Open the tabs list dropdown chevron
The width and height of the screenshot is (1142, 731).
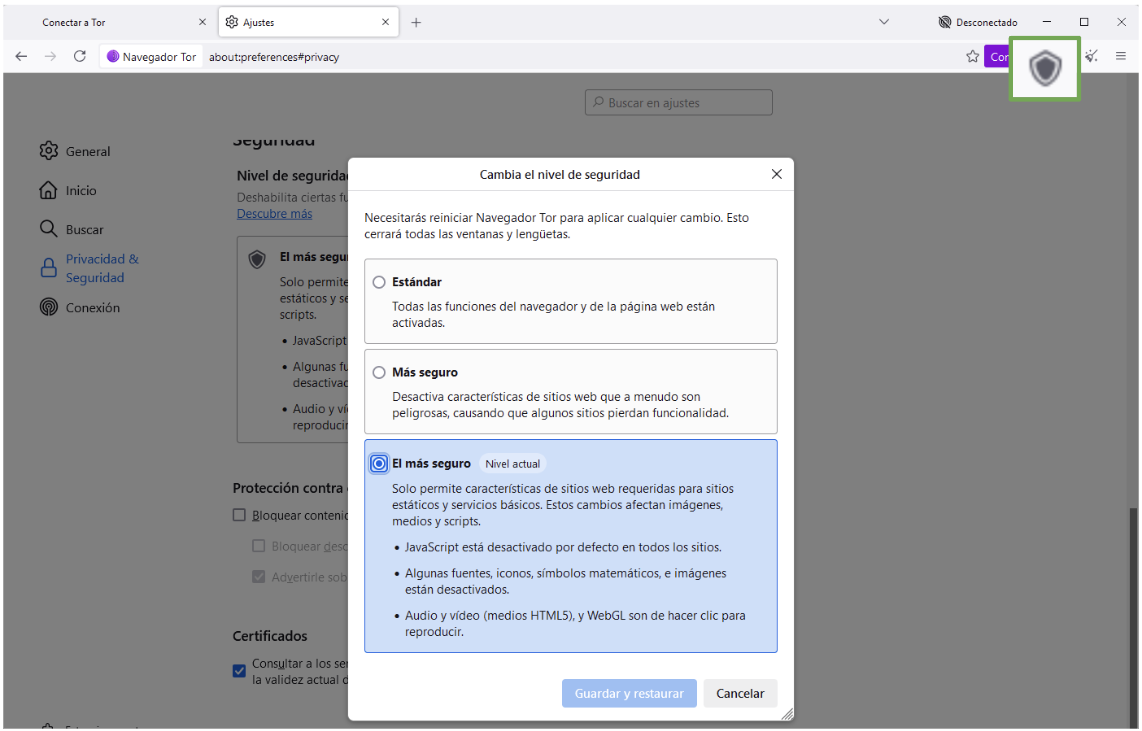883,21
